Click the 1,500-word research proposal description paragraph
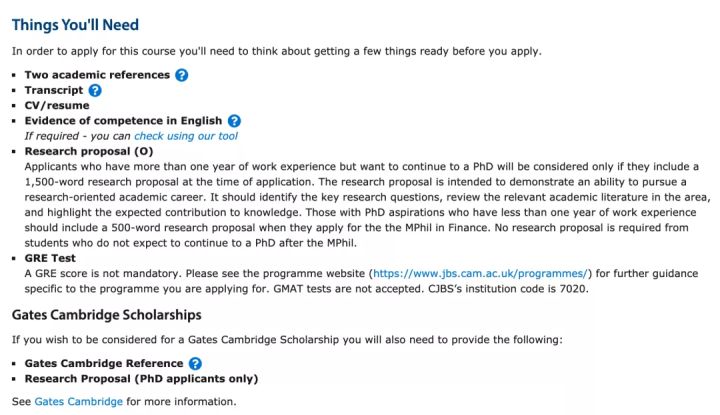Viewport: 720px width, 415px height. tap(367, 205)
